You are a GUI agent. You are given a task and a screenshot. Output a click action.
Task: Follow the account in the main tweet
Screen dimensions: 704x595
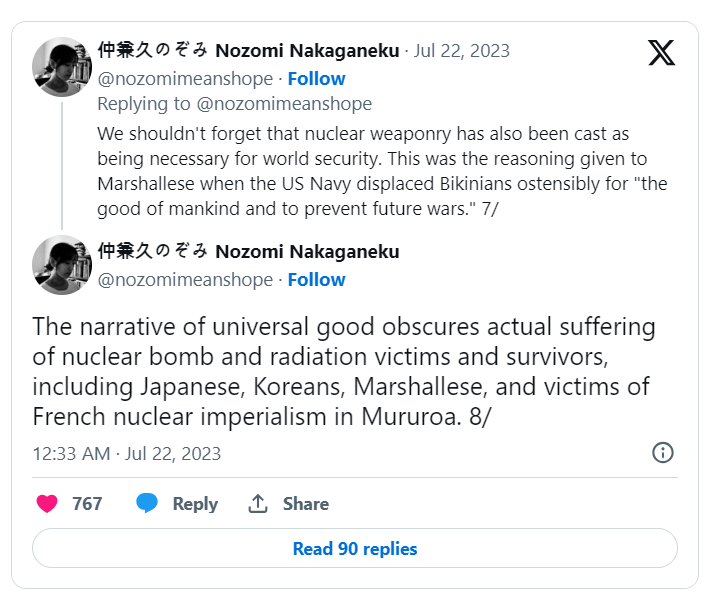(x=316, y=280)
